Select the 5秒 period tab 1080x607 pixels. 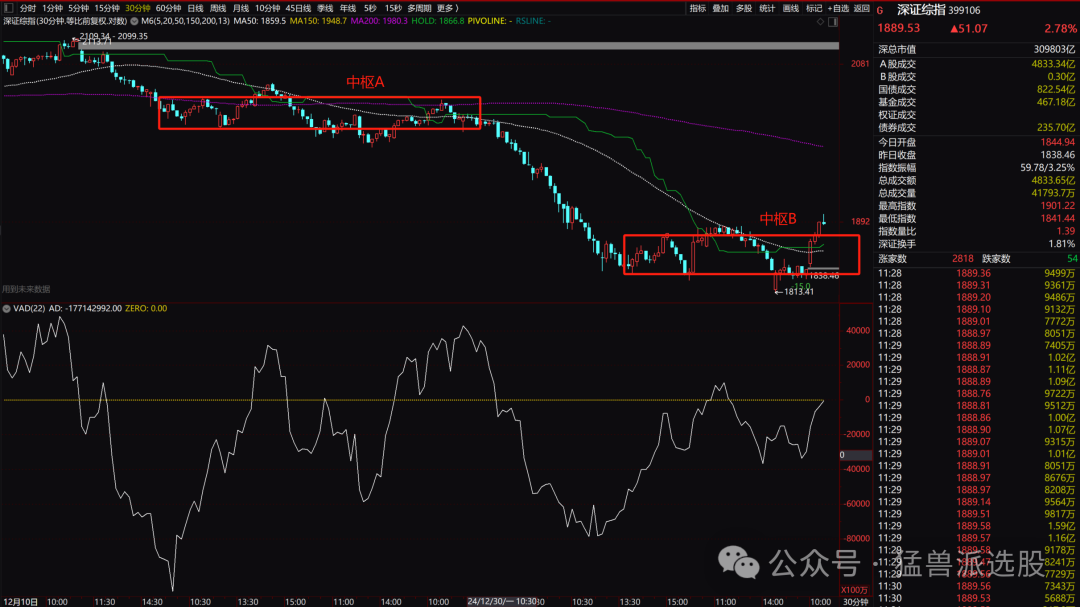point(371,8)
